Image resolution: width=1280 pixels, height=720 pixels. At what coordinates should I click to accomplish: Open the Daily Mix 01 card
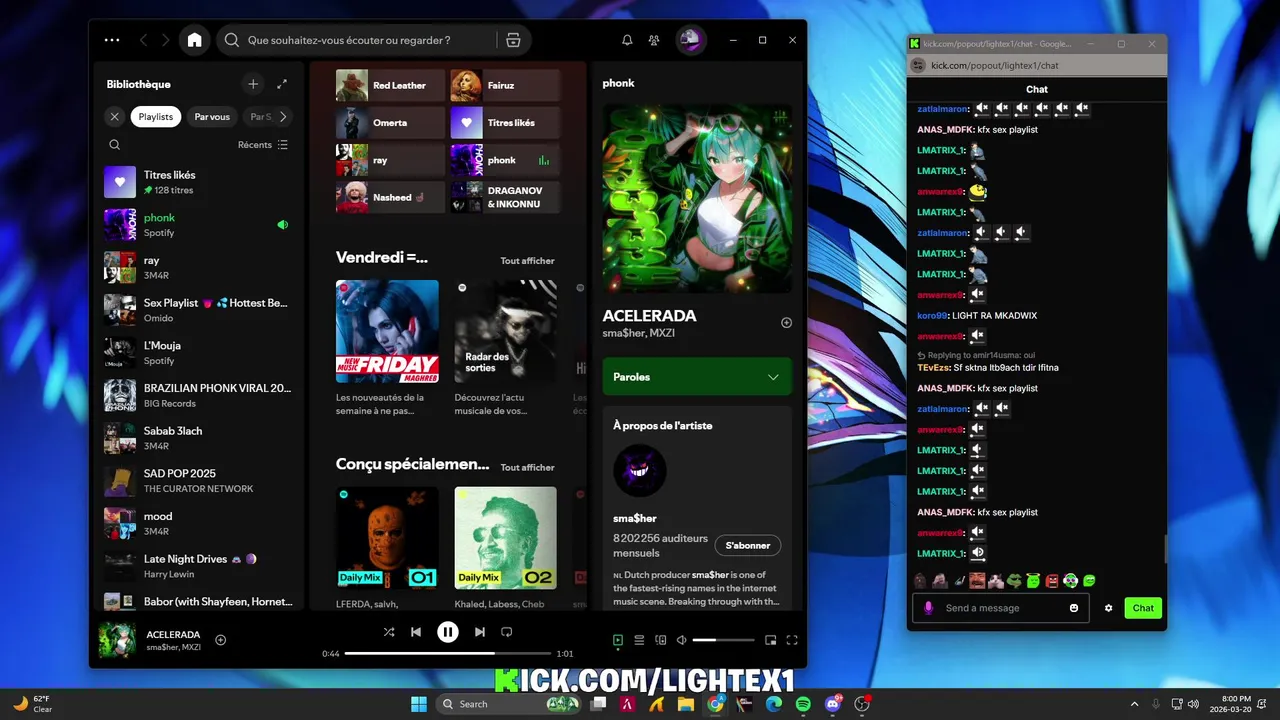(x=387, y=548)
